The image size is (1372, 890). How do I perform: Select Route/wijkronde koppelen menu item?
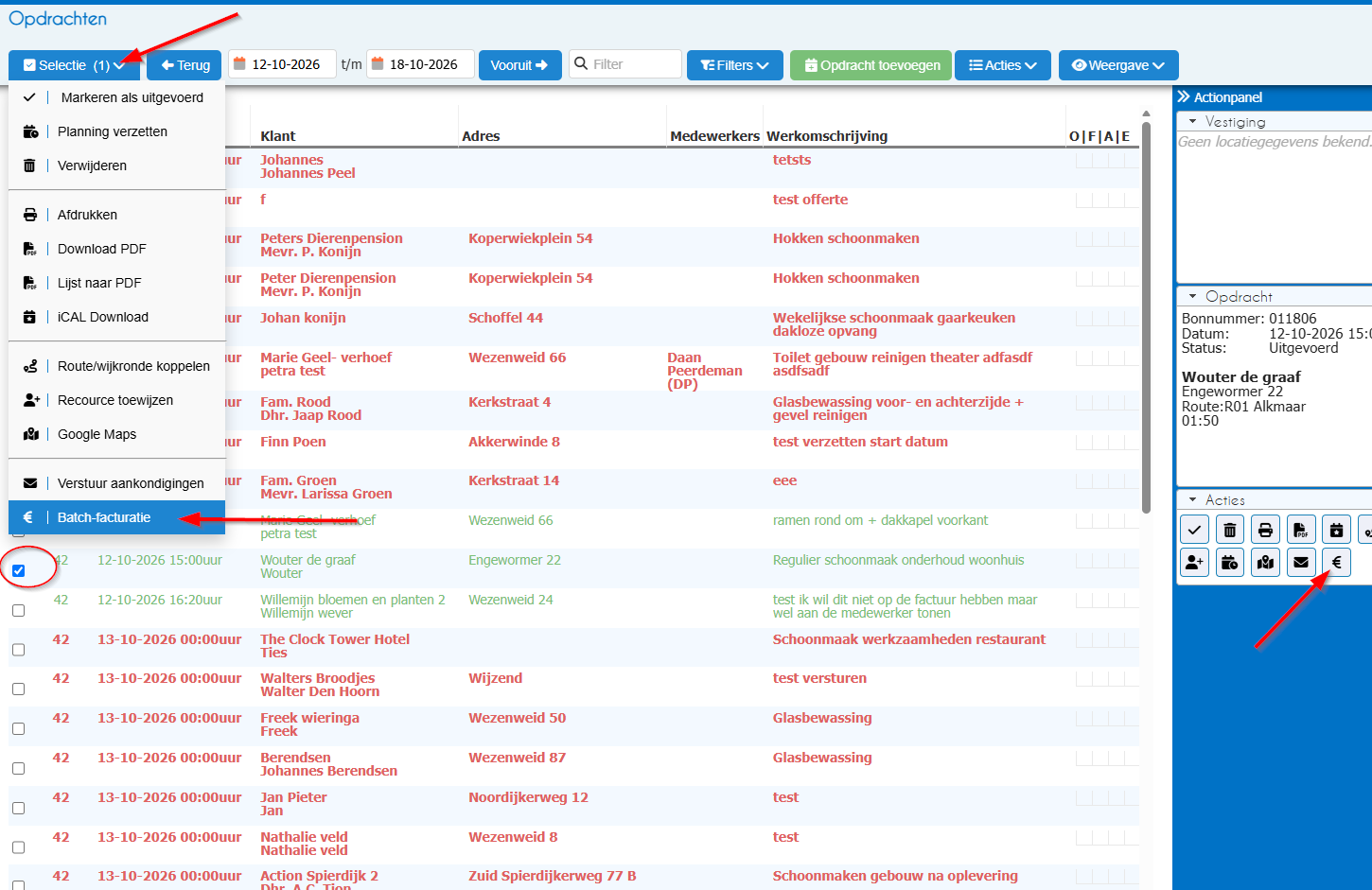pyautogui.click(x=117, y=366)
